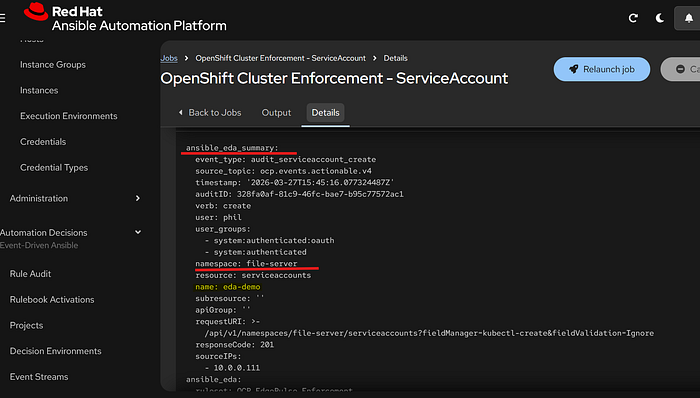The image size is (700, 398).
Task: Open Credentials in the sidebar
Action: pos(43,142)
